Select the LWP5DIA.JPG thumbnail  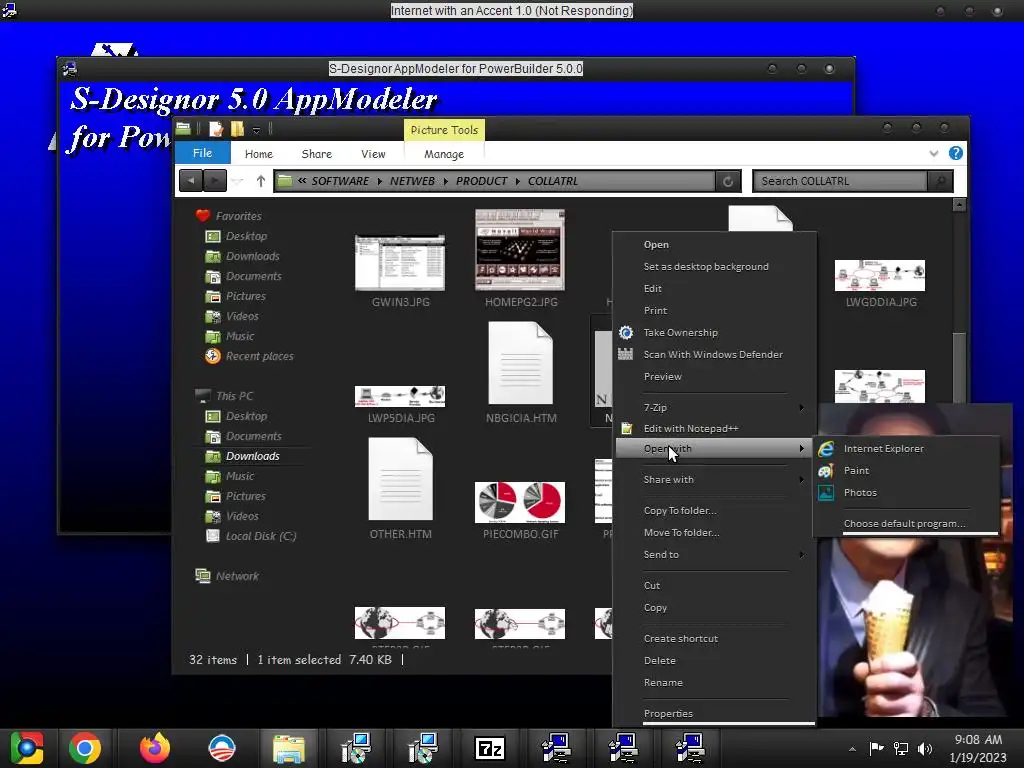[x=400, y=396]
